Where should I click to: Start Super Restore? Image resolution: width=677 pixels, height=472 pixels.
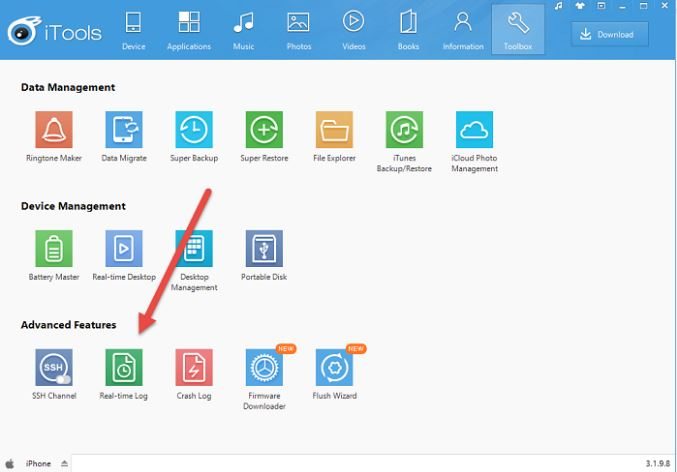[264, 129]
